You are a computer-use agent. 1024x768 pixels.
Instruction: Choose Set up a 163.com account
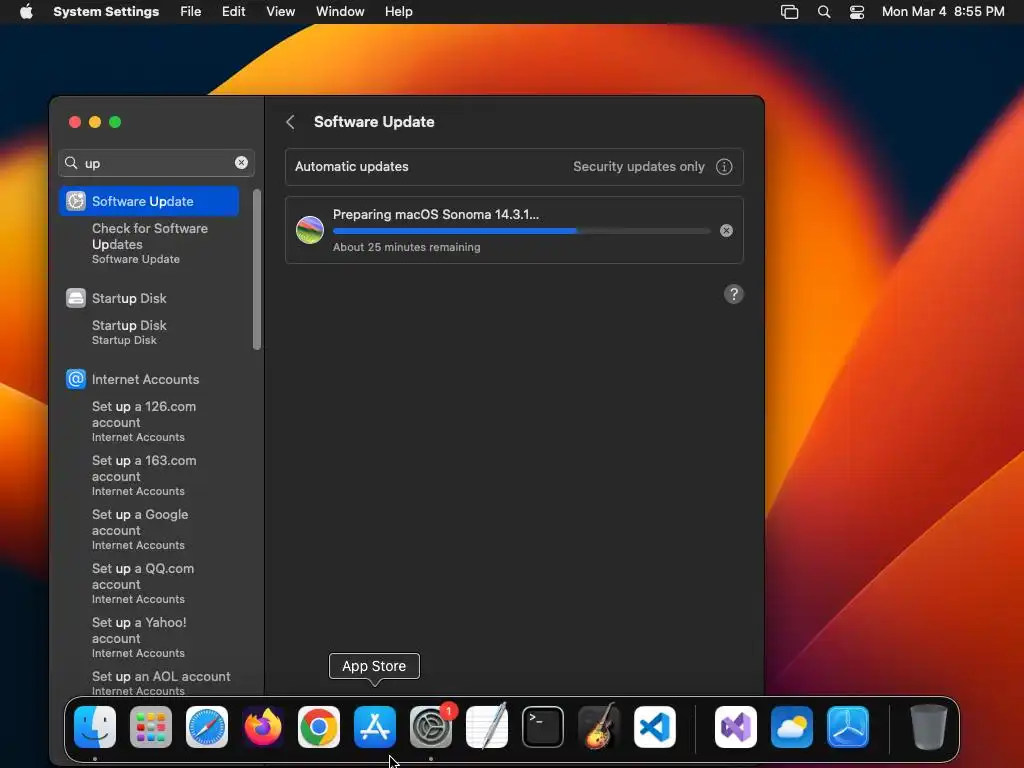(x=144, y=475)
